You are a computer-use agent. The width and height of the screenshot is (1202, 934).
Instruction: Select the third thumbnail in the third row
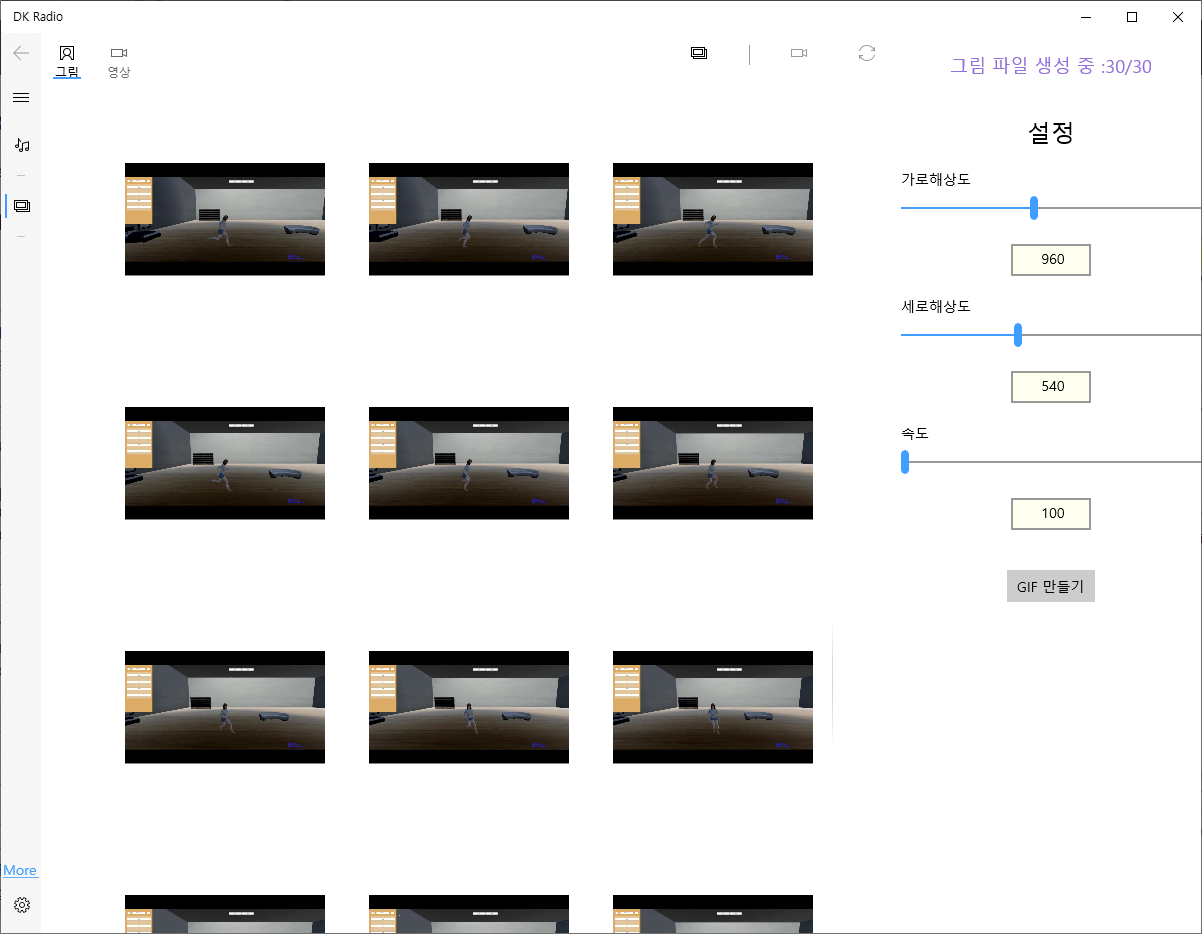click(x=713, y=707)
